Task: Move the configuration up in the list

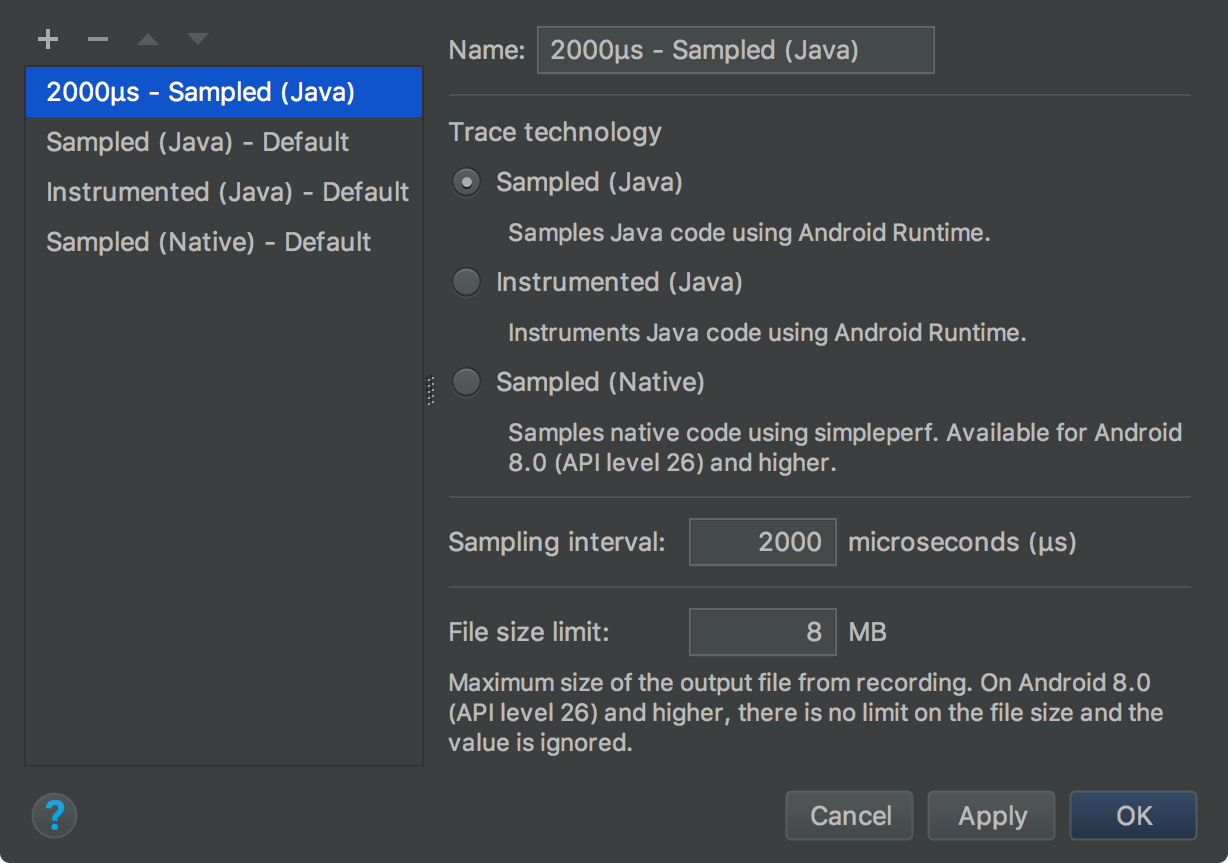Action: point(147,38)
